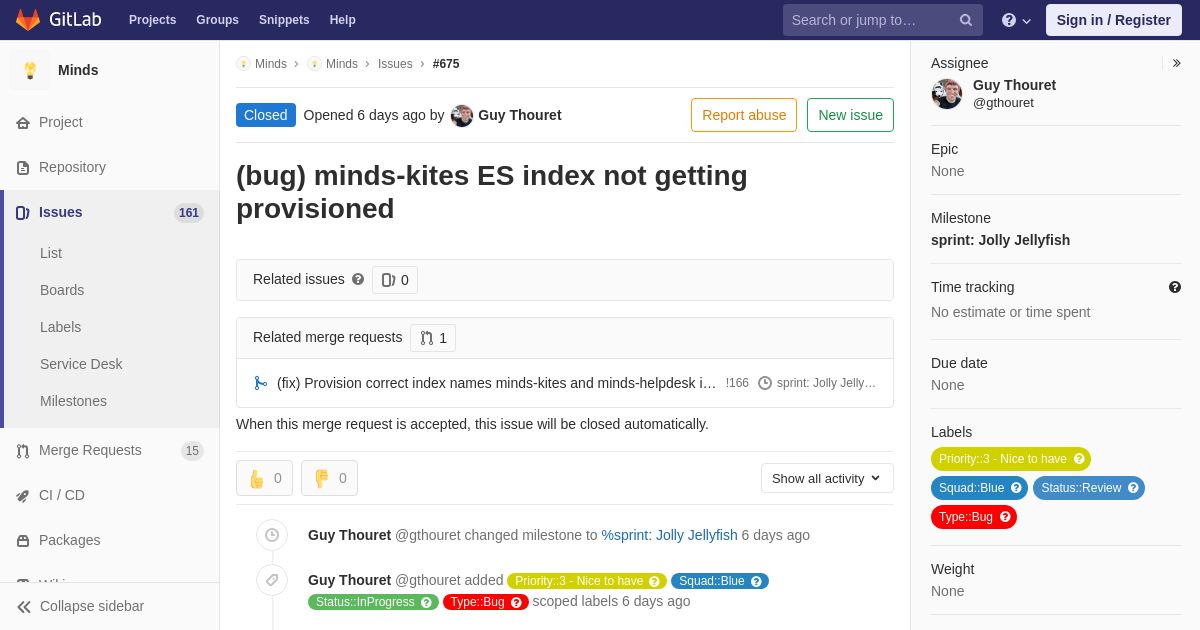The image size is (1200, 630).
Task: Click help icon on Priority::3 sidebar label
Action: [1079, 459]
